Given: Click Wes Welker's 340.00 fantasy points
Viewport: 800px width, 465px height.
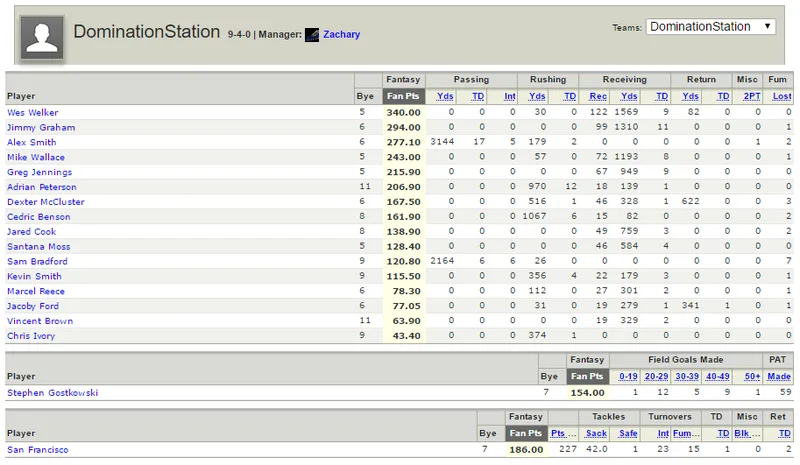Looking at the screenshot, I should [403, 112].
